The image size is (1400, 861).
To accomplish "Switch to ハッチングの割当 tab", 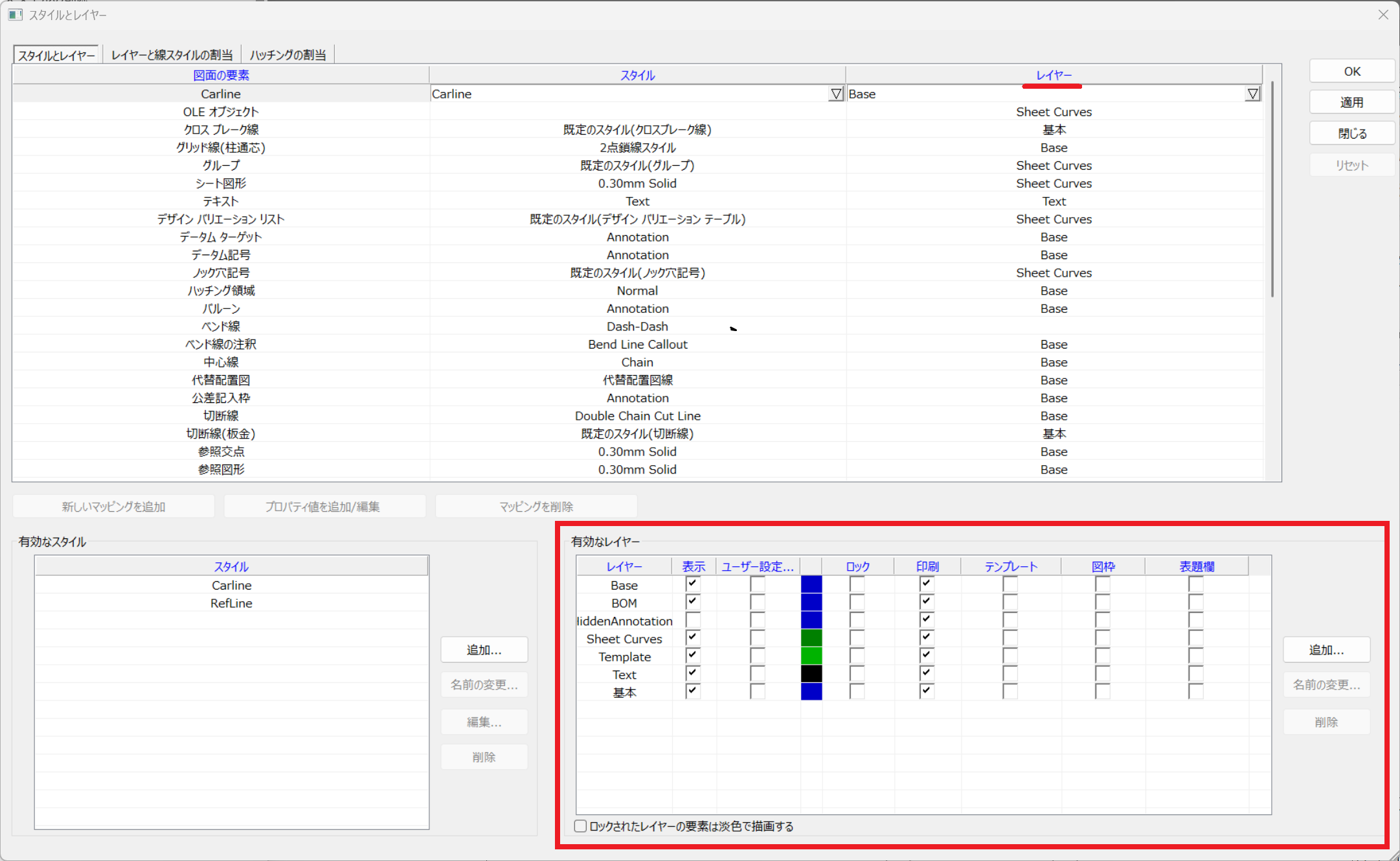I will pos(288,55).
